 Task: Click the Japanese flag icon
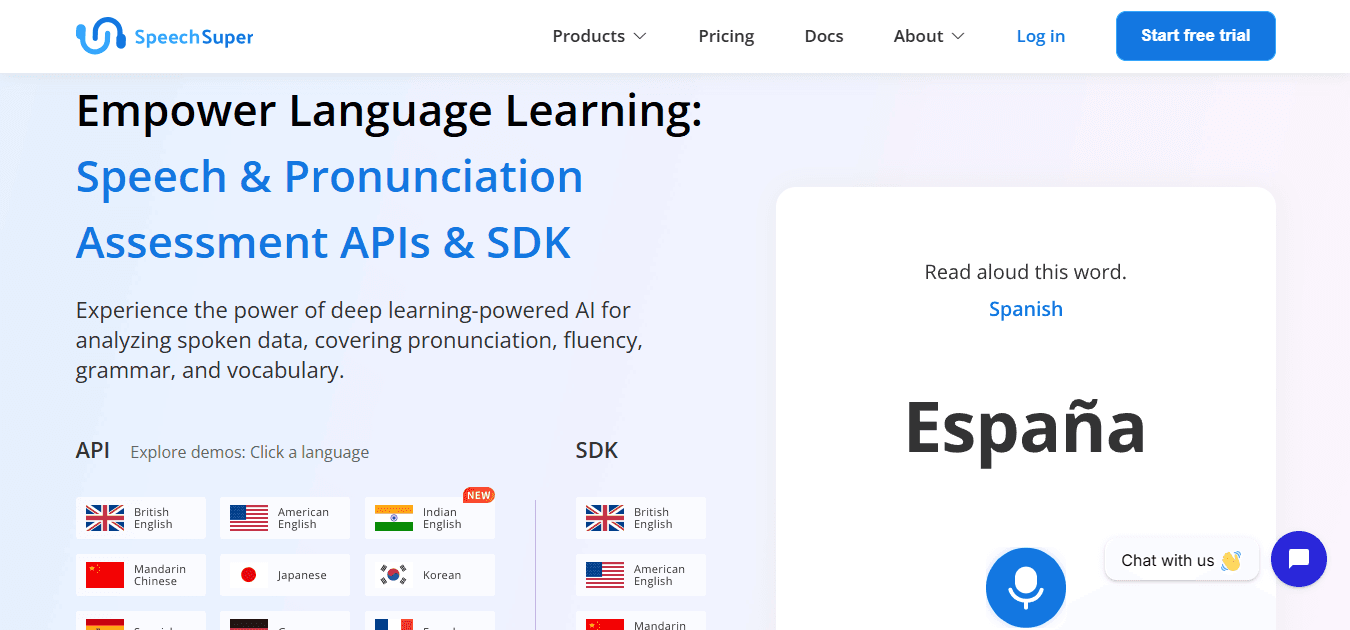point(249,575)
